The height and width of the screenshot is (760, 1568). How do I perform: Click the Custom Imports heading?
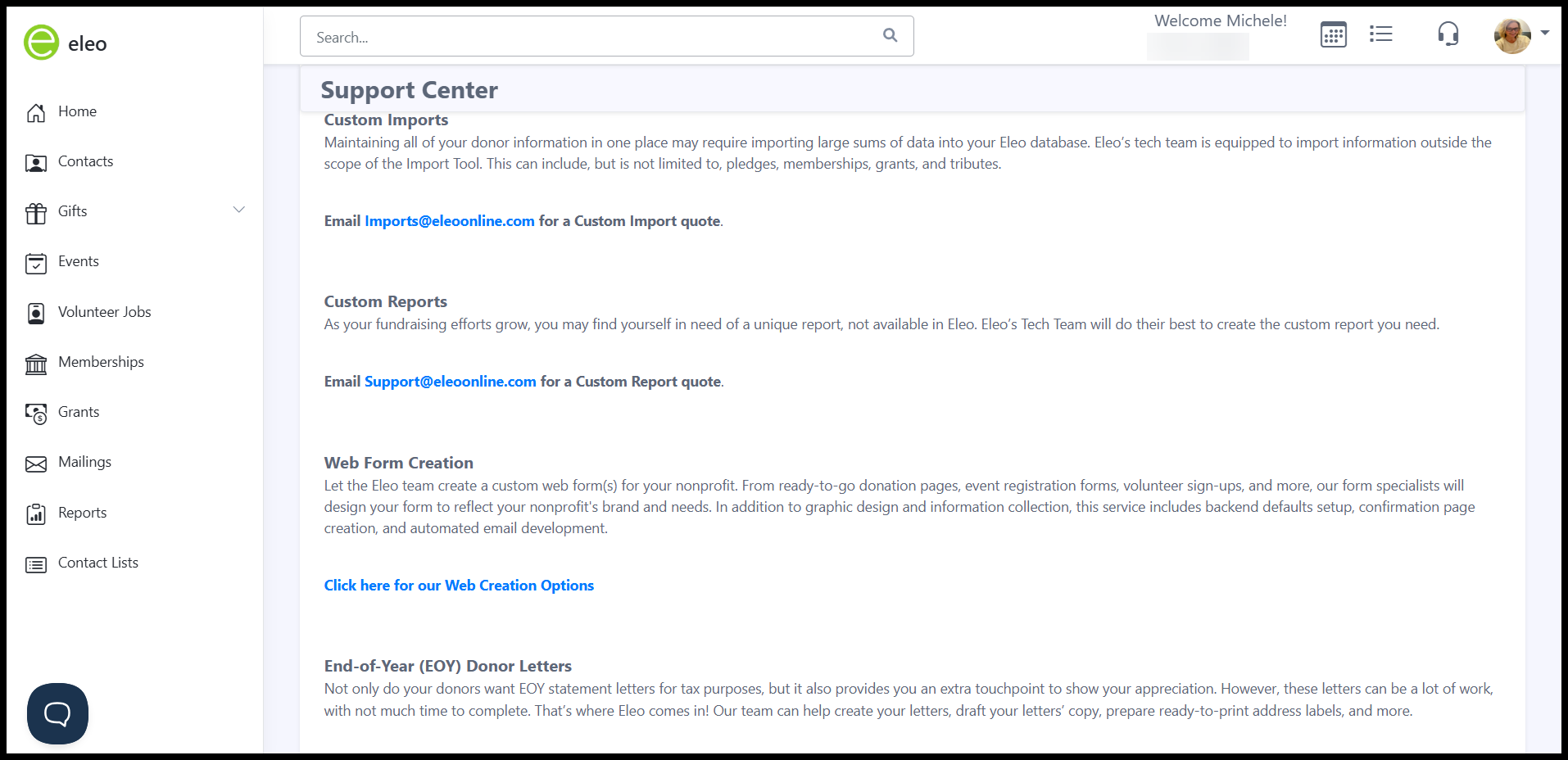click(386, 120)
